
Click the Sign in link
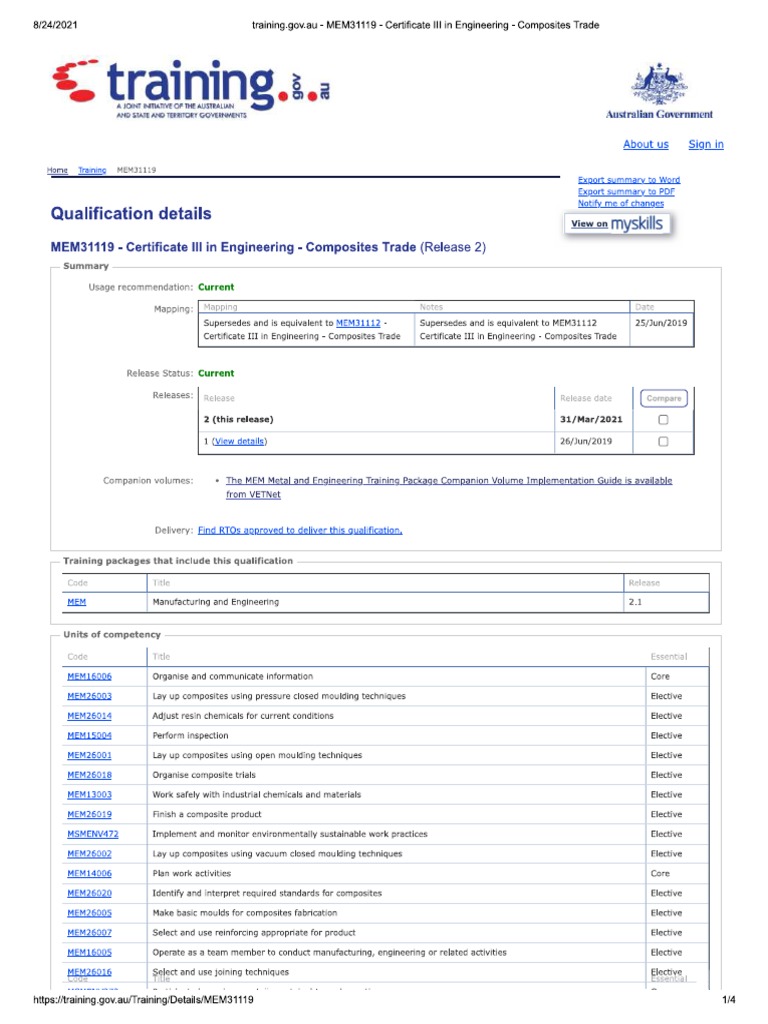click(x=705, y=144)
